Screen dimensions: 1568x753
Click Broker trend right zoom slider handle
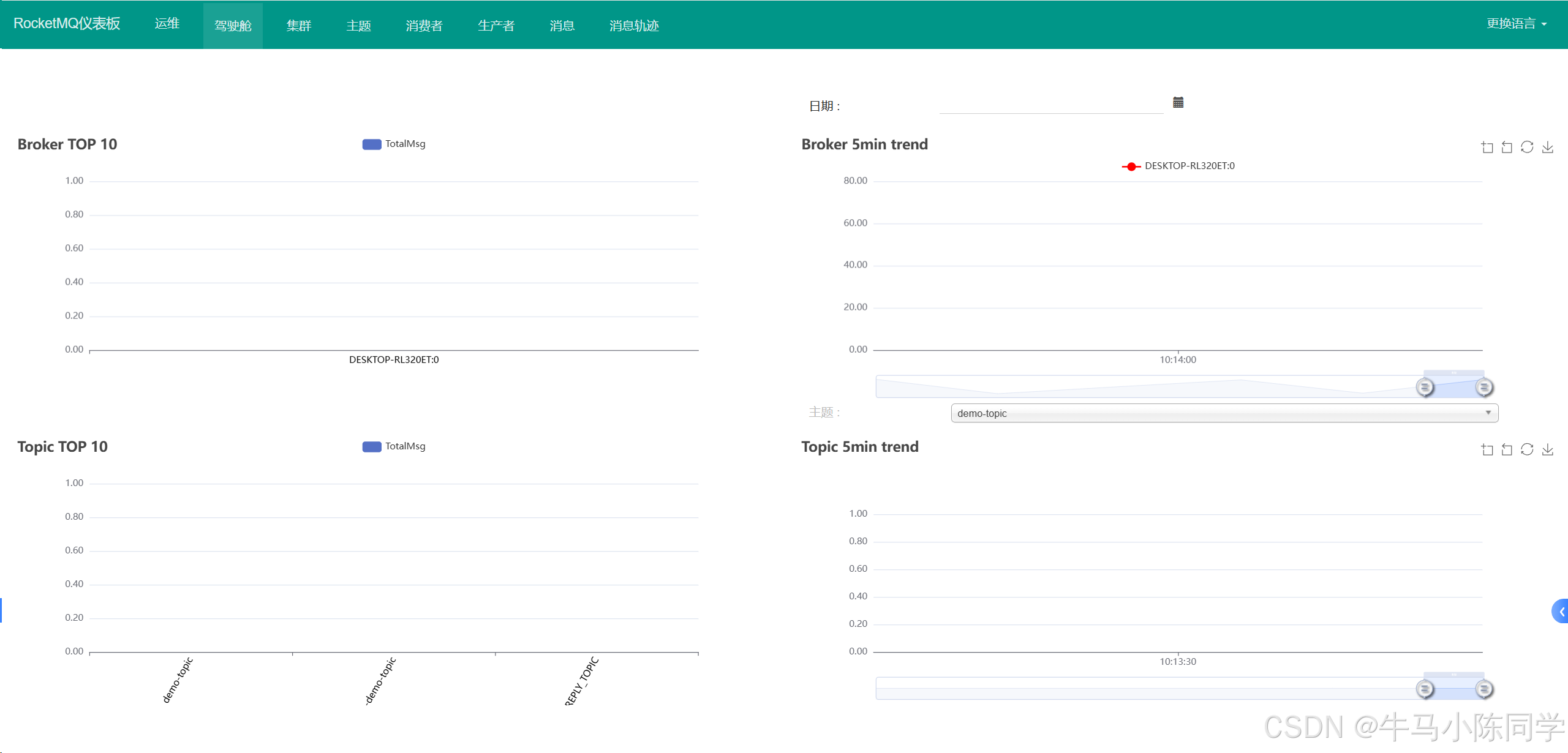1483,387
